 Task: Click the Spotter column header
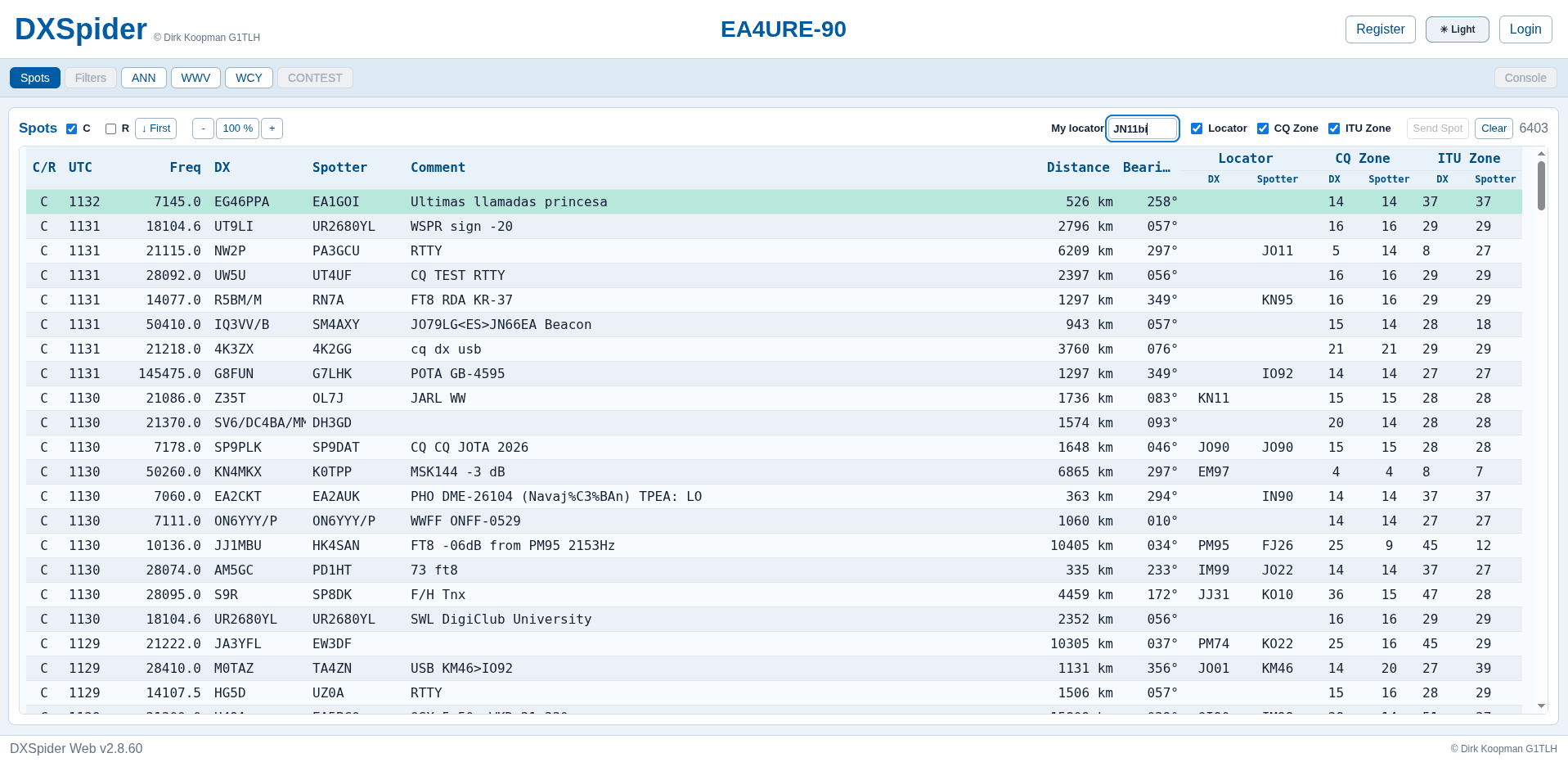[x=339, y=168]
